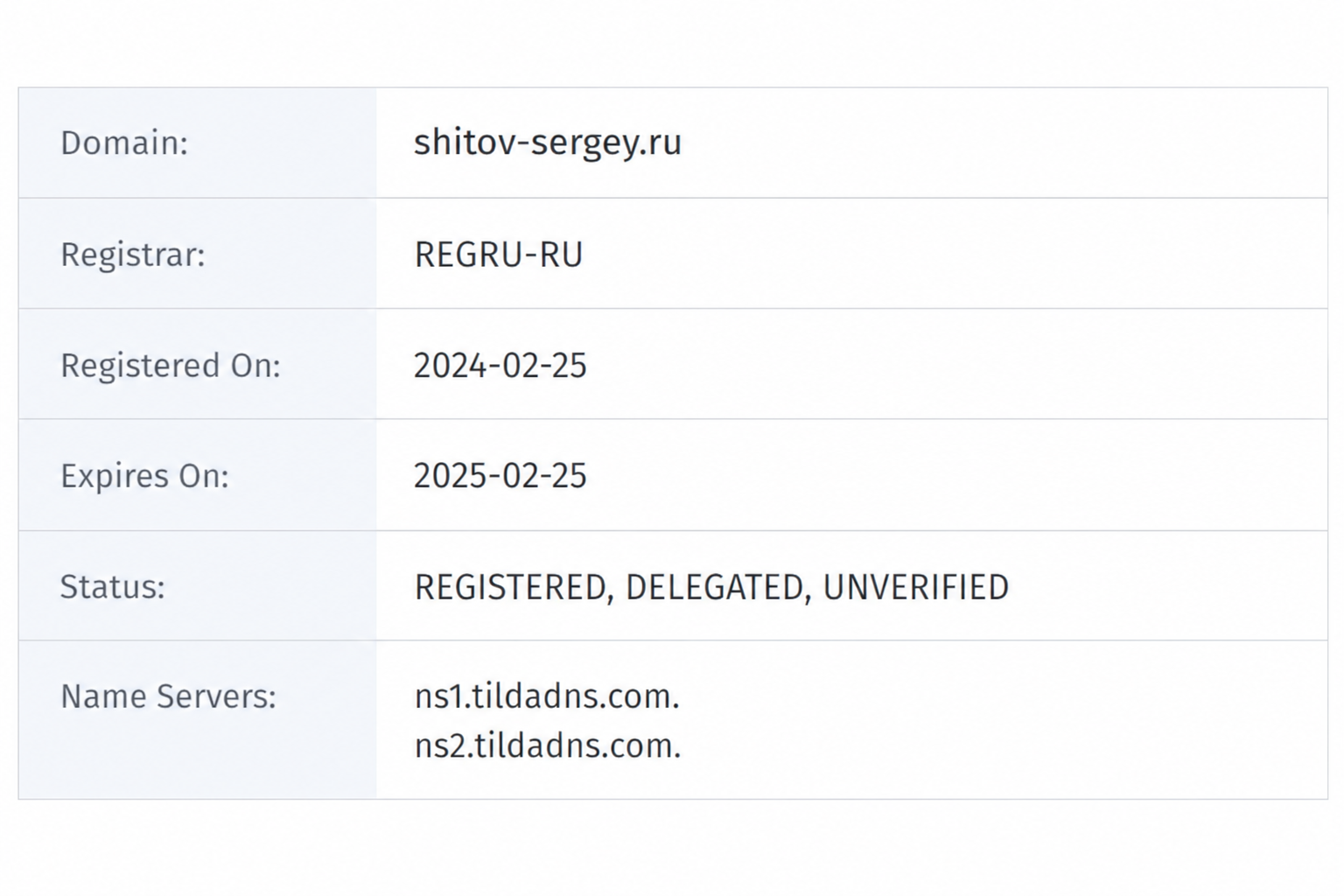Click the expiry date 2025-02-25
The width and height of the screenshot is (1344, 896).
(500, 476)
